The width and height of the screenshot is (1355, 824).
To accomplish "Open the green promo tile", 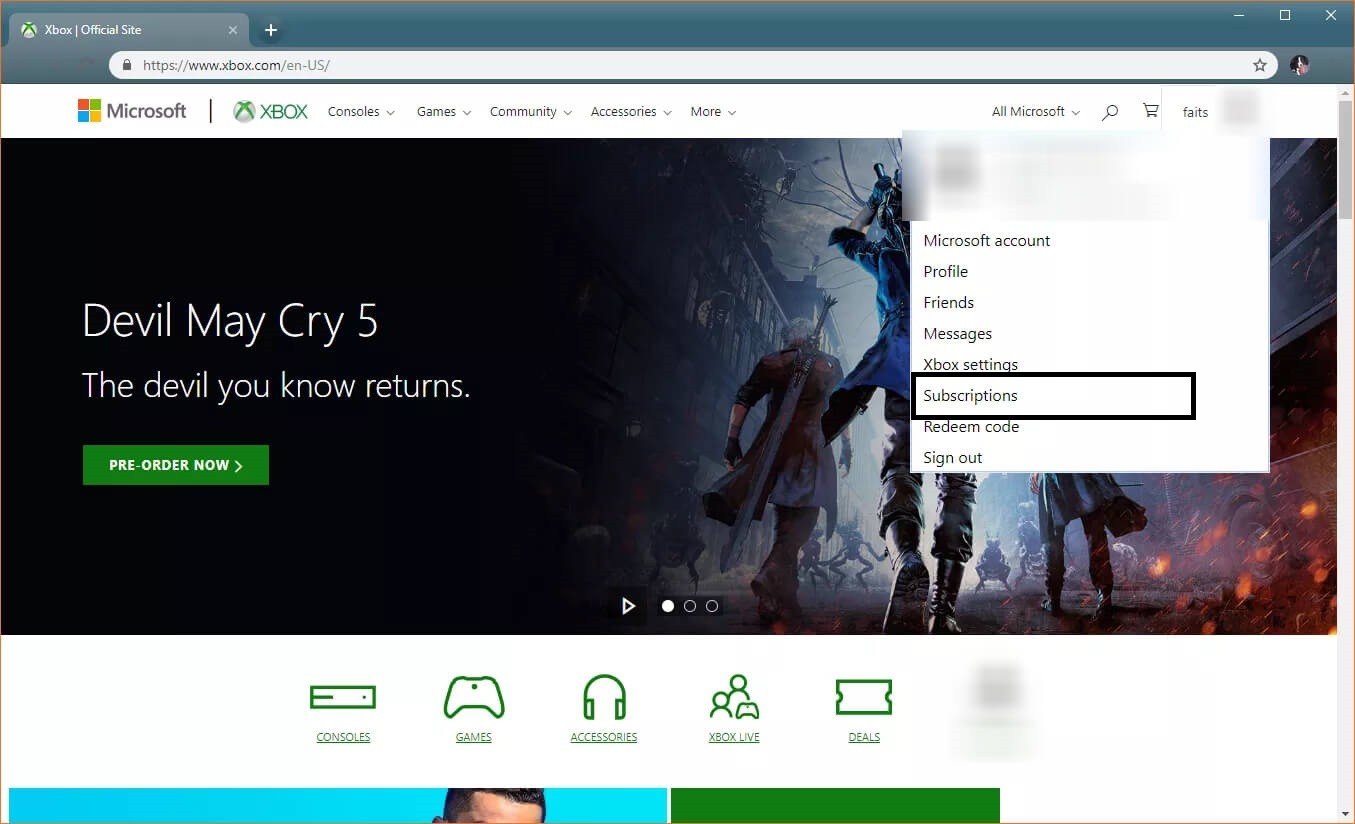I will pos(835,805).
